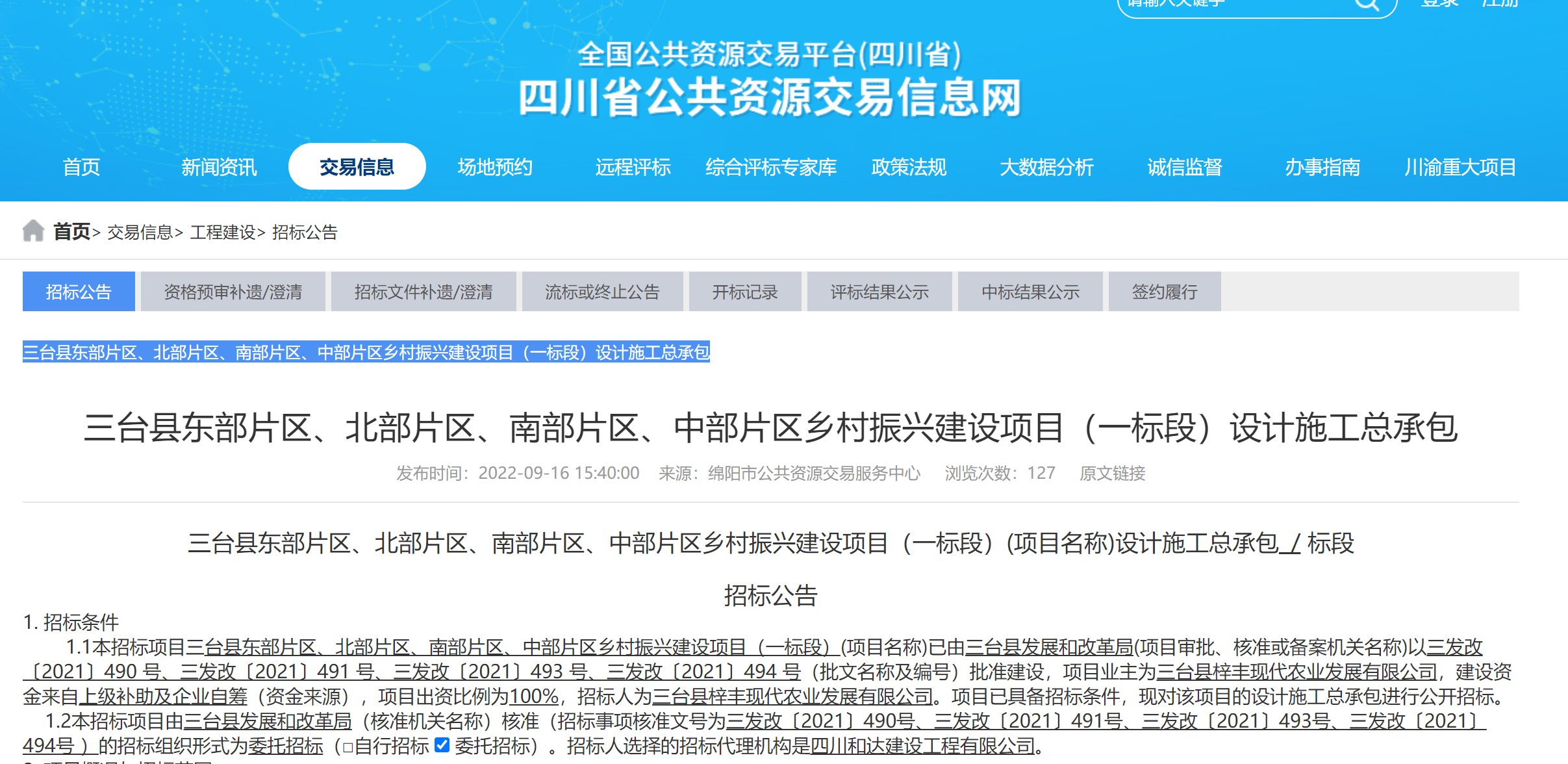Select the 招标公告 tab
Viewport: 1568px width, 764px height.
coord(79,292)
